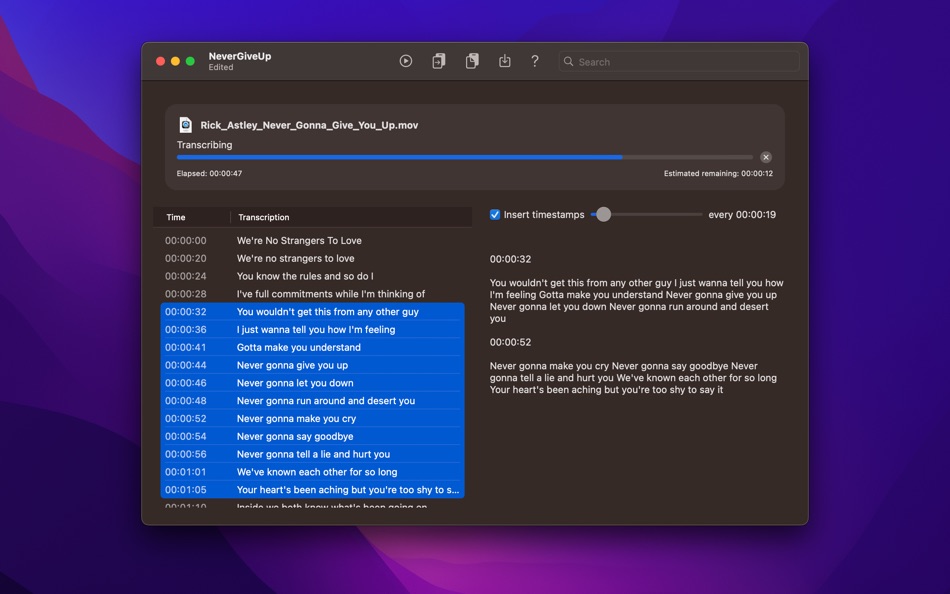Click the export download icon in the toolbar
950x594 pixels.
tap(504, 61)
